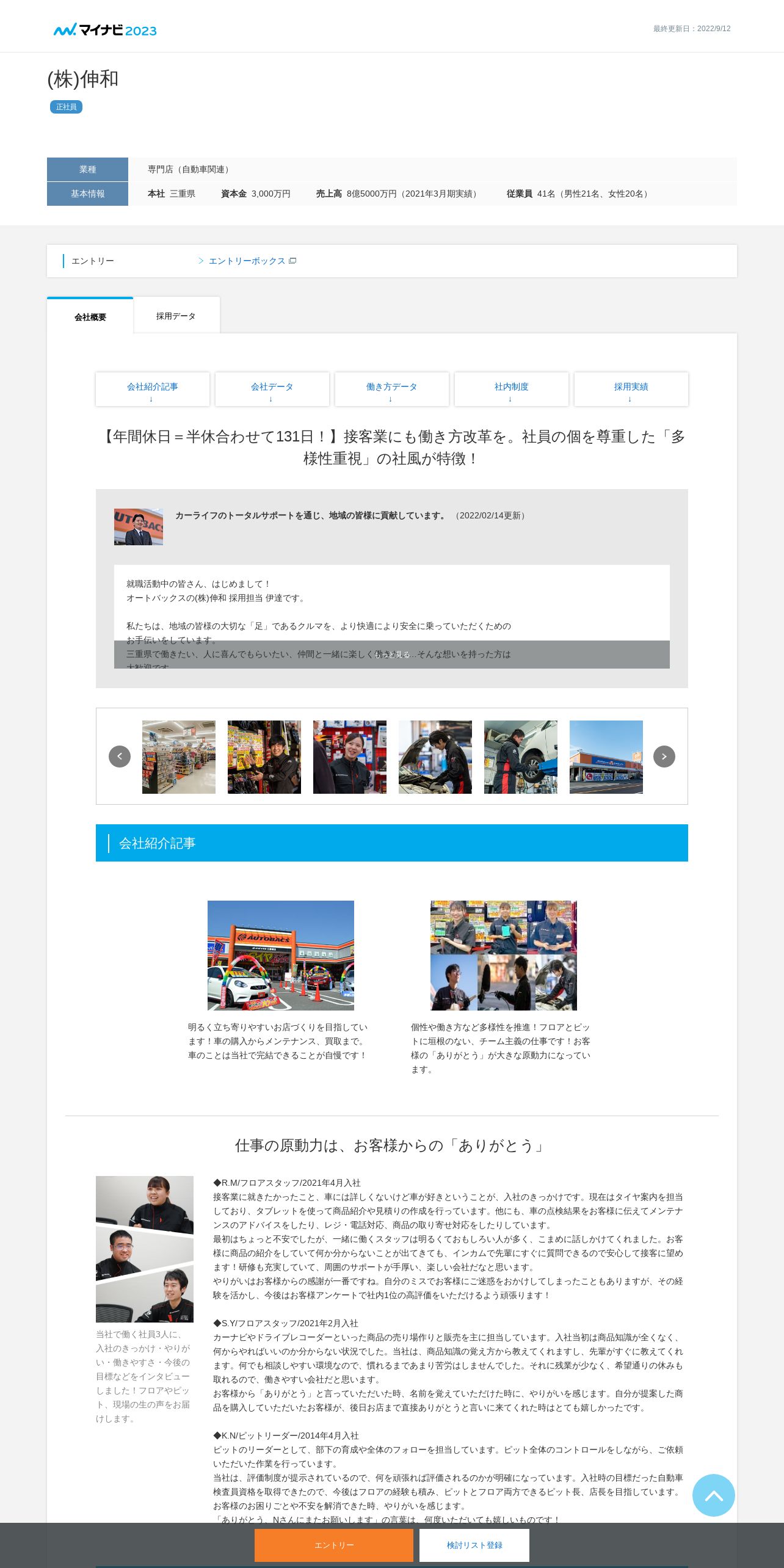This screenshot has width=784, height=1568.
Task: Click the company name (株)伸和
Action: tap(83, 79)
